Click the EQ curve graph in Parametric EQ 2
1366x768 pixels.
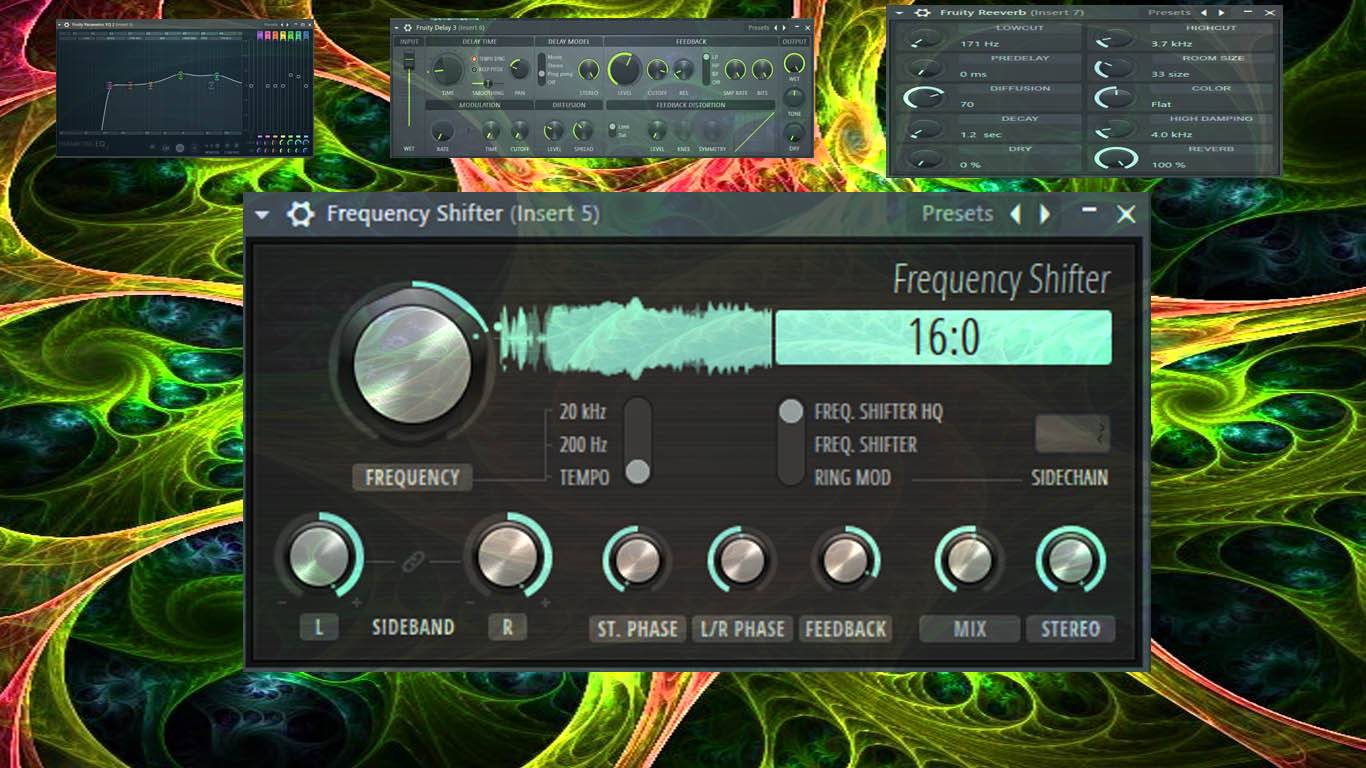[150, 83]
